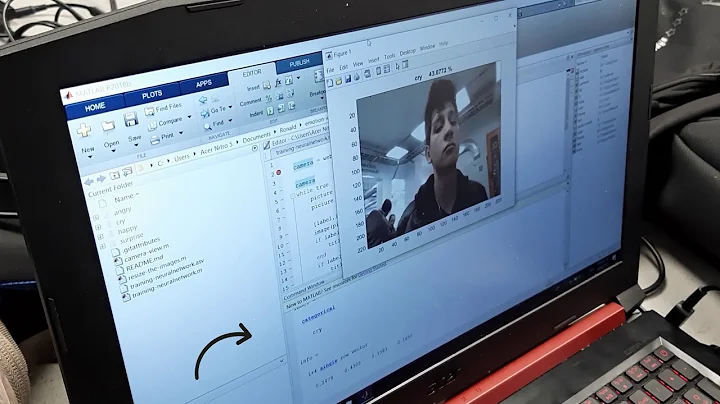Open the Figure 1 View menu
The image size is (720, 404).
(x=358, y=63)
